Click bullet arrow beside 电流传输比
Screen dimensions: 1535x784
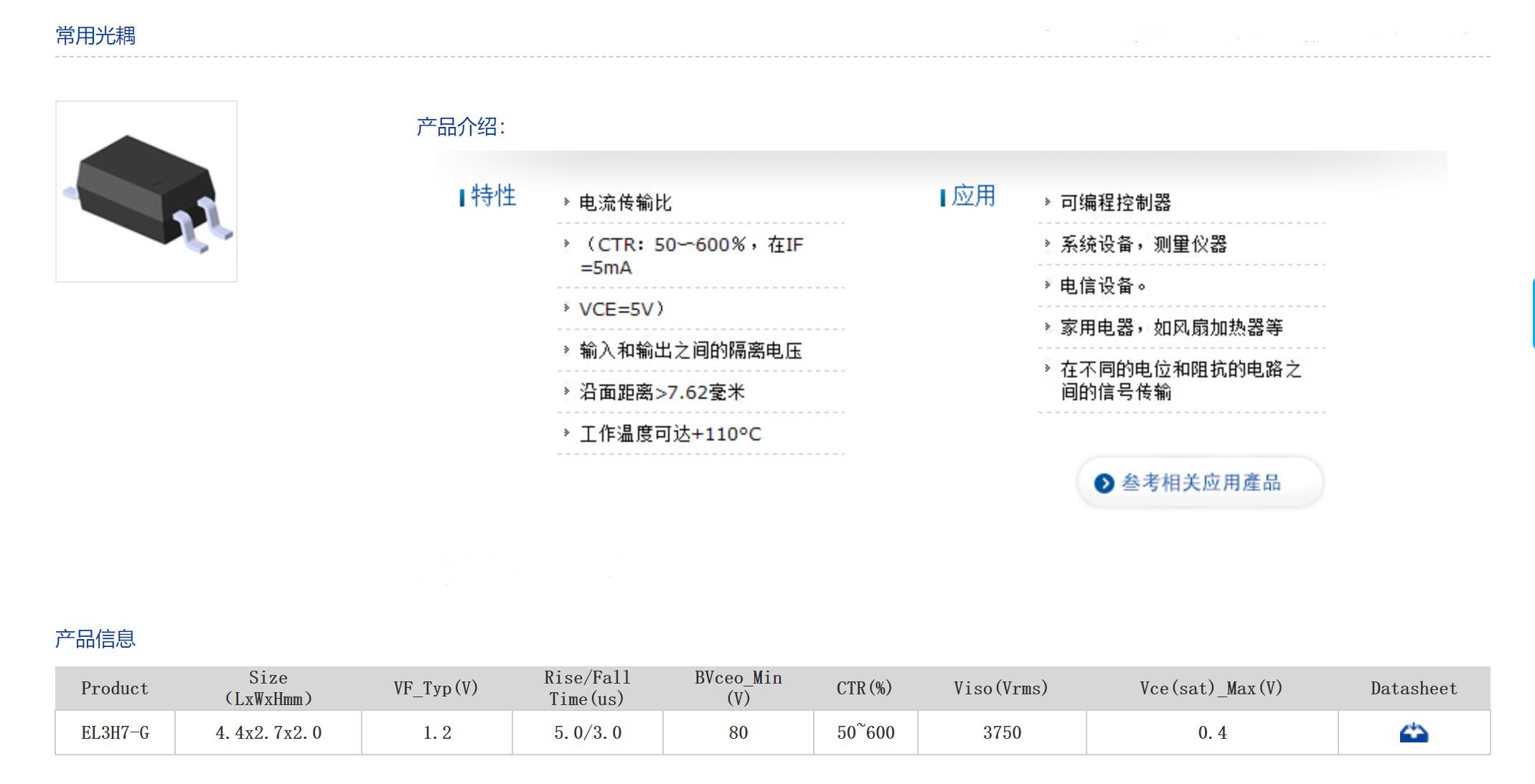coord(566,202)
